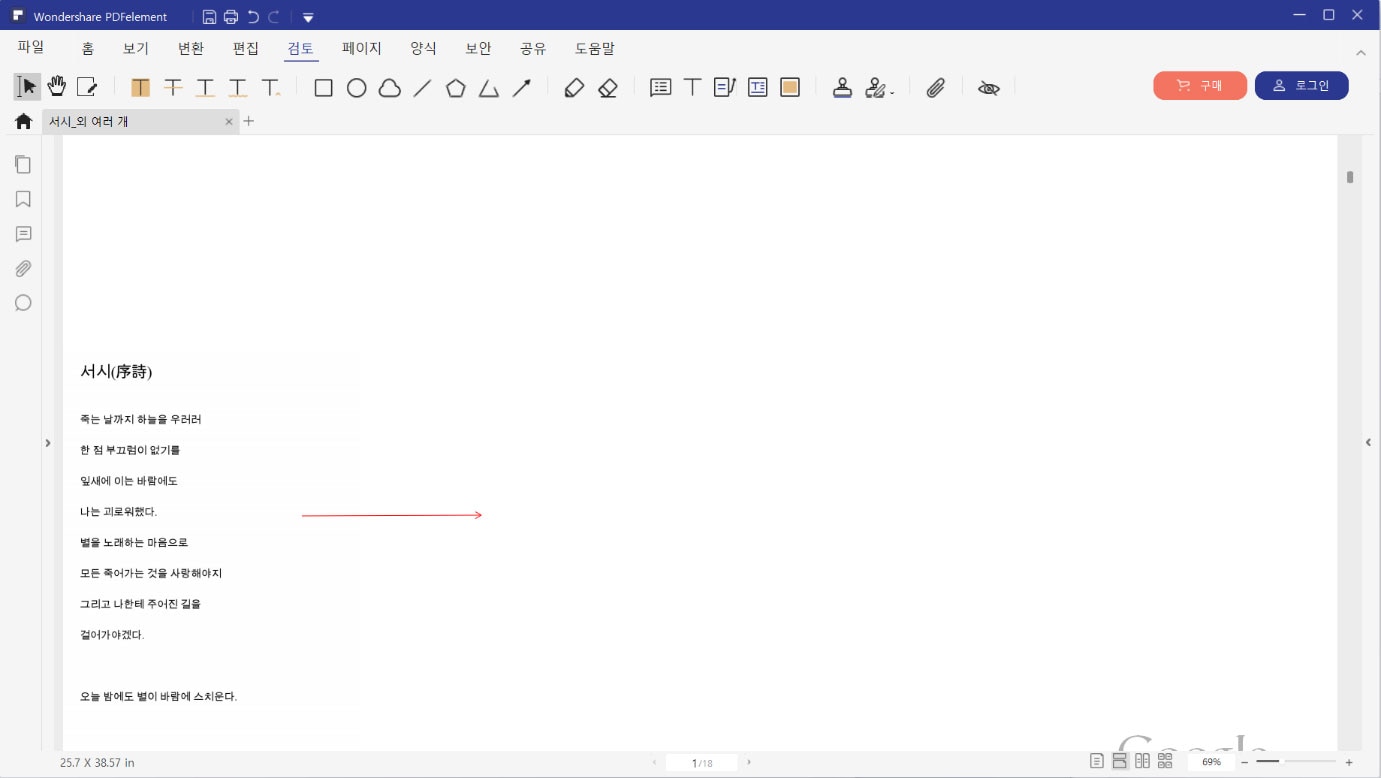
Task: Redo the last action
Action: pyautogui.click(x=274, y=17)
